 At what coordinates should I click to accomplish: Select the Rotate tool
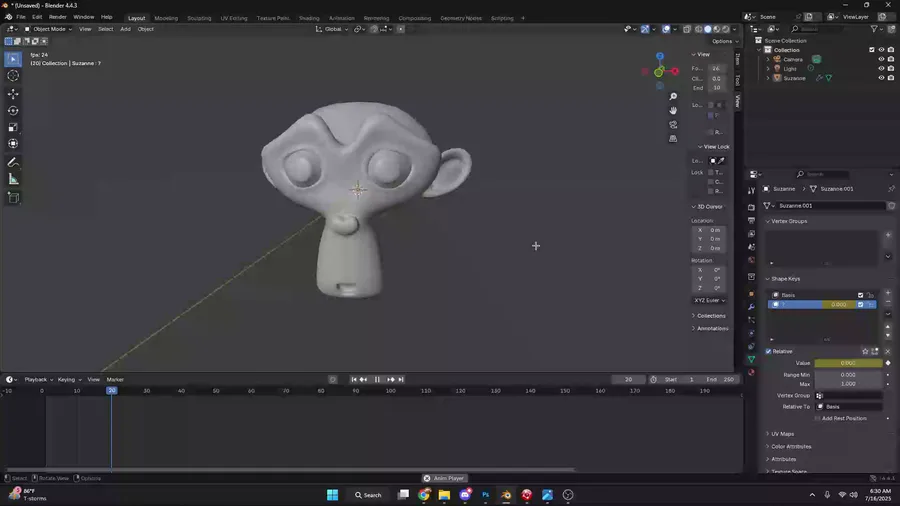click(x=13, y=110)
